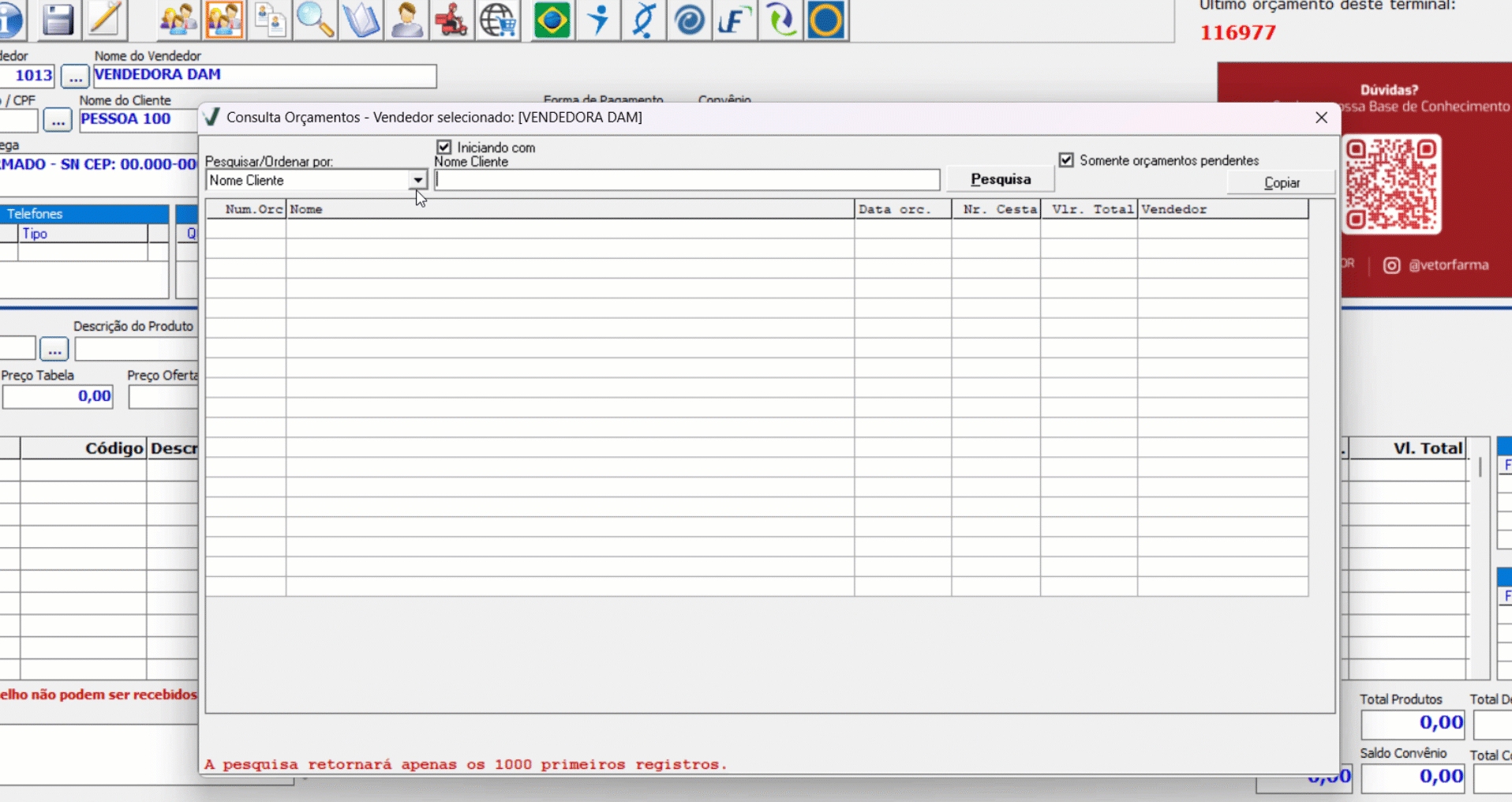Open client lookup '...' button

click(58, 121)
